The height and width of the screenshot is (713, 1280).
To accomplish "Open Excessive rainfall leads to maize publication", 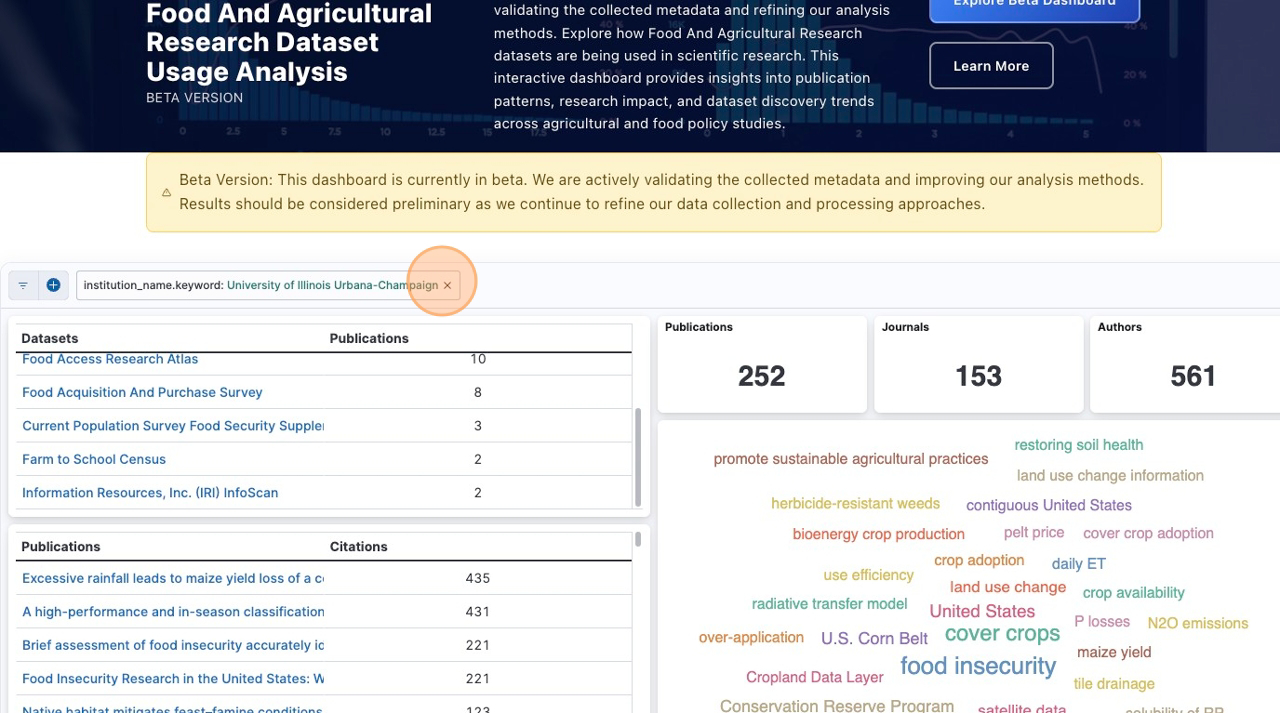I will pyautogui.click(x=173, y=578).
